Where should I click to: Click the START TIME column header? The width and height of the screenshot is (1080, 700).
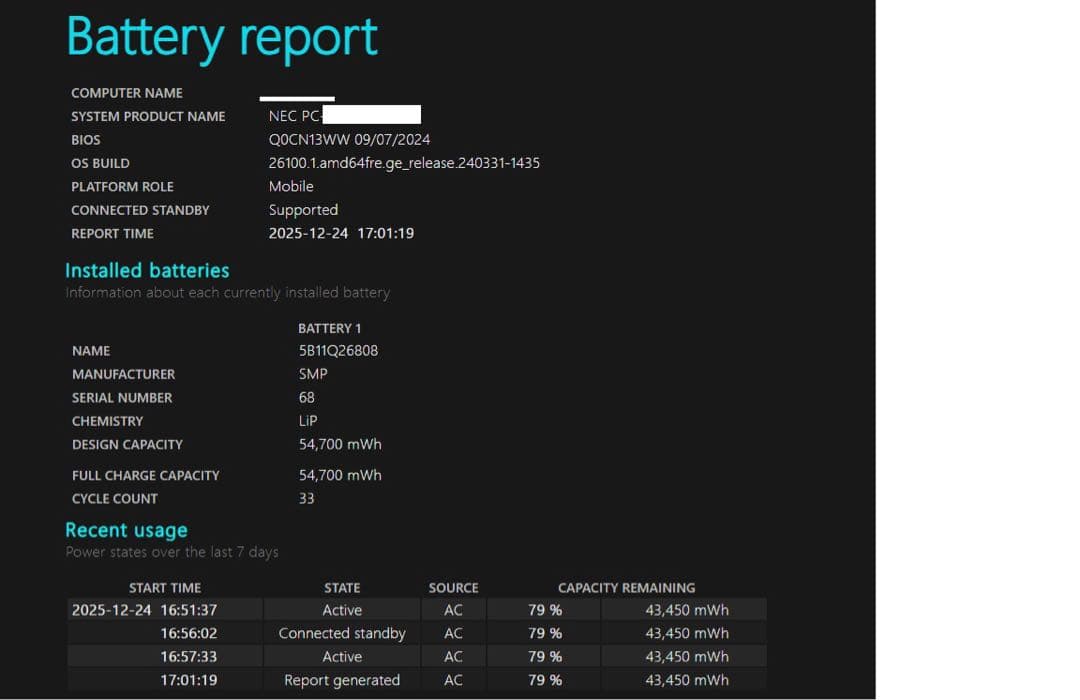click(x=165, y=588)
